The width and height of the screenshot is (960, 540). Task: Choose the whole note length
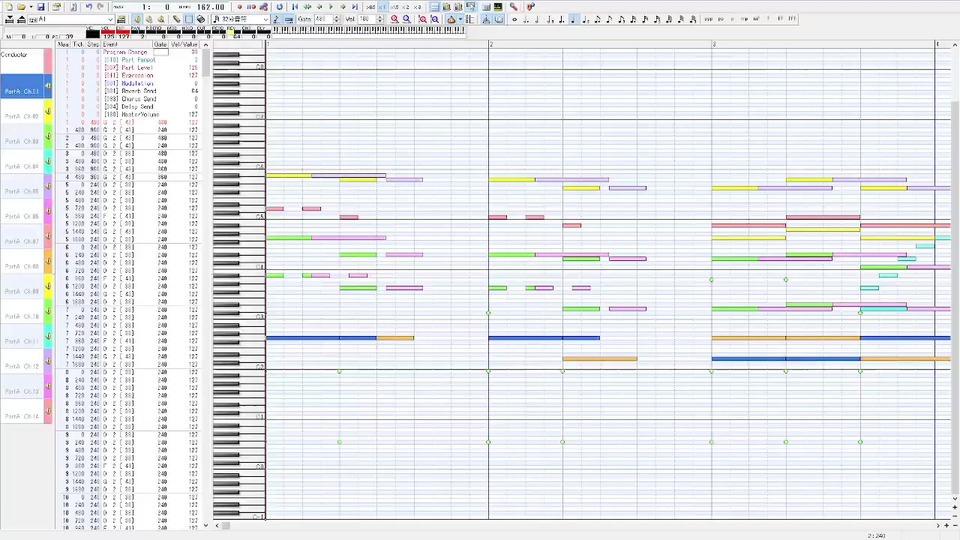(x=514, y=19)
